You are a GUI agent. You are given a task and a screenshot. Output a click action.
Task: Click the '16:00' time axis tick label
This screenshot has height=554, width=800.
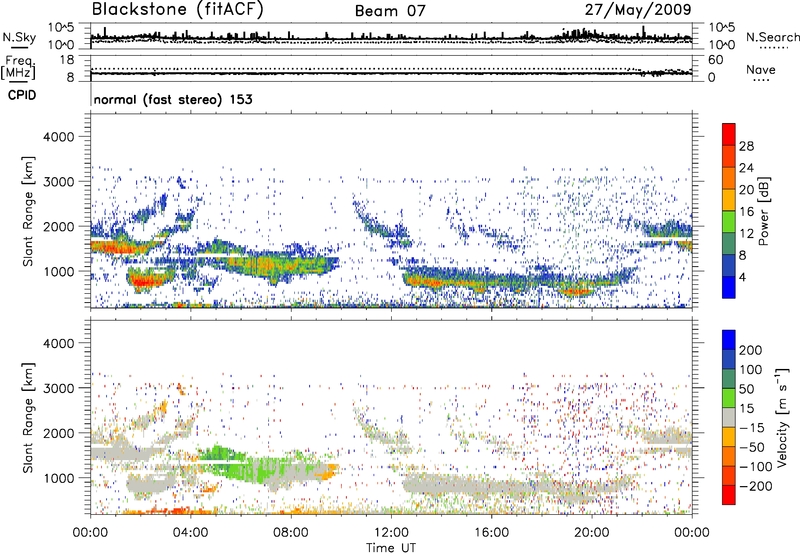pos(491,533)
